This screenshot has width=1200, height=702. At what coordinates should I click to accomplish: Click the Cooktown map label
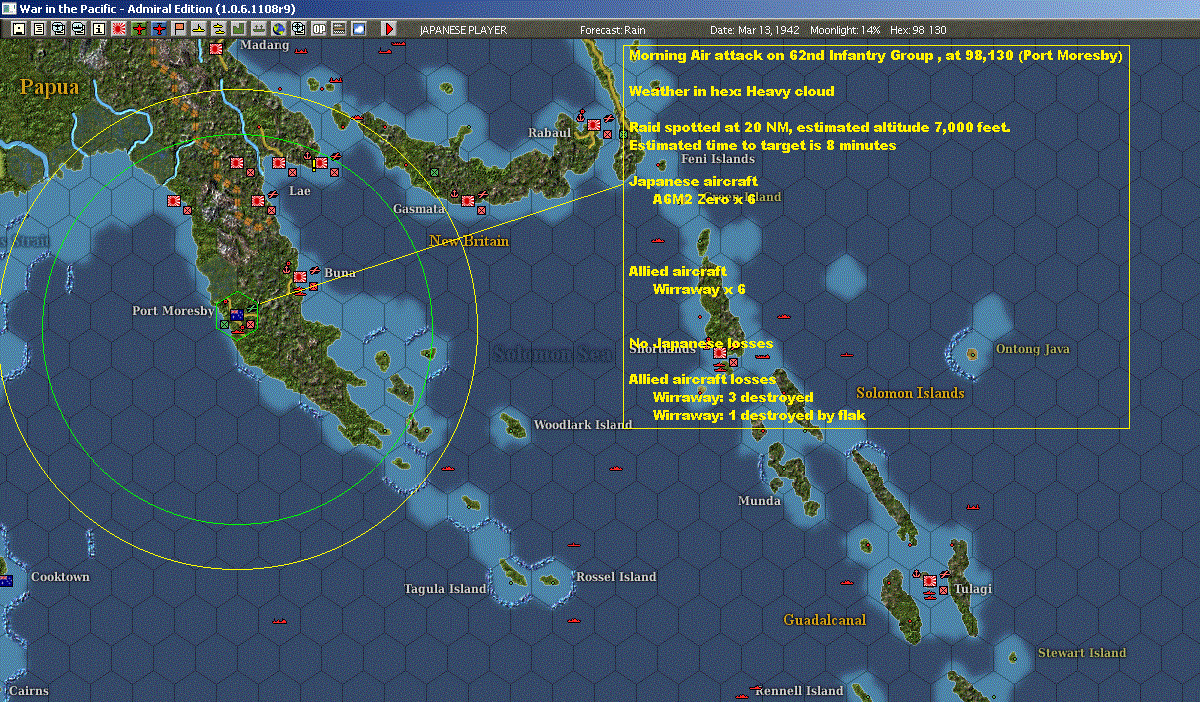pos(60,577)
